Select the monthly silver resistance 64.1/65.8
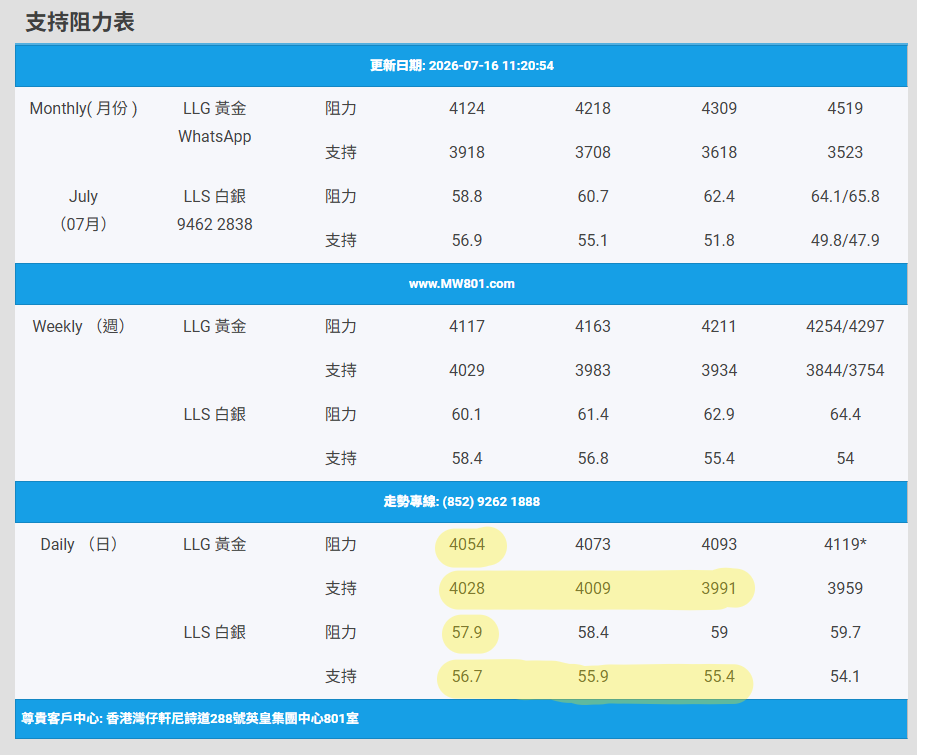Viewport: 926px width, 755px height. 845,196
